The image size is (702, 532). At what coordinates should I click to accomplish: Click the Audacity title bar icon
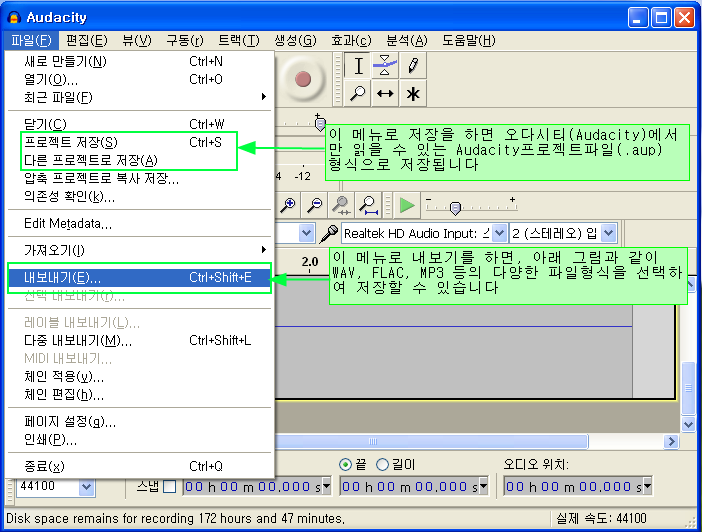click(x=14, y=17)
